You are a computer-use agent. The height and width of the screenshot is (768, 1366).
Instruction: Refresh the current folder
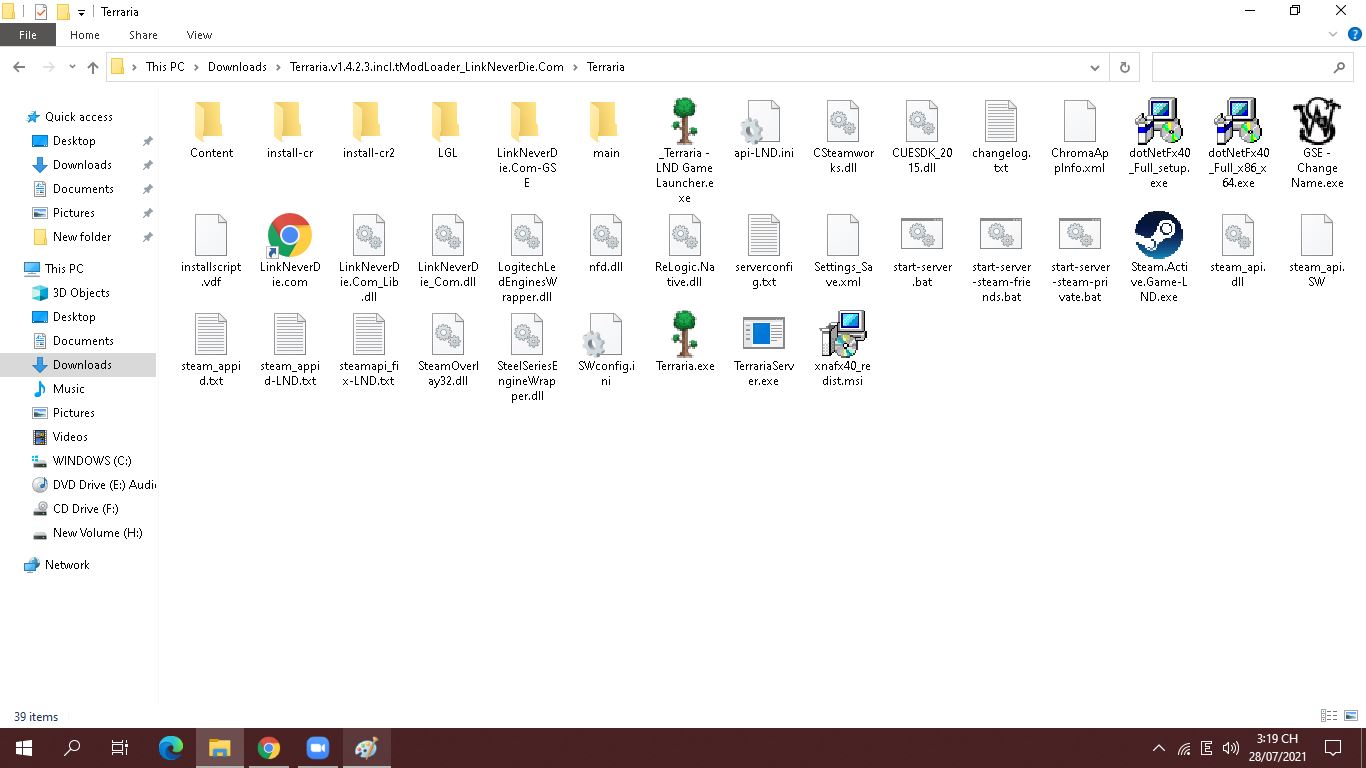tap(1125, 67)
